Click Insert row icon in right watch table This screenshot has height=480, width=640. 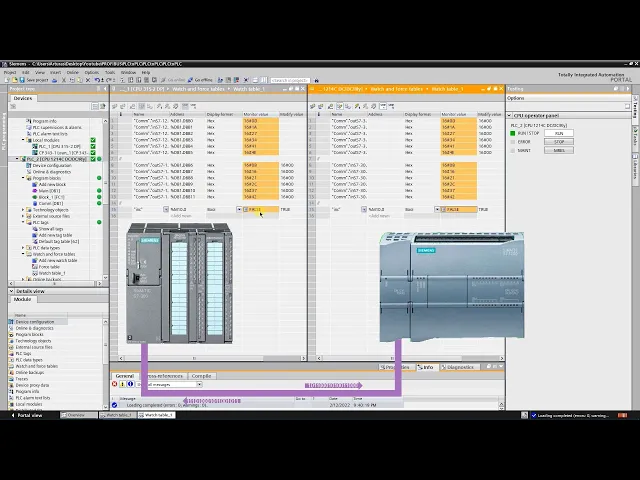click(313, 106)
